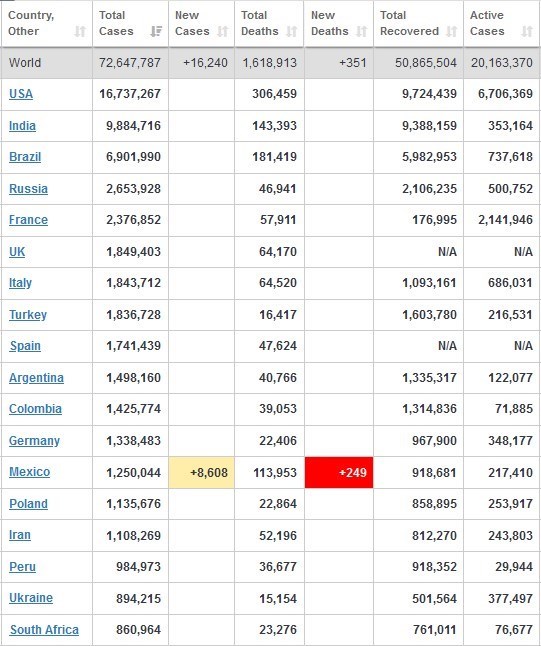The height and width of the screenshot is (646, 541).
Task: Open the India country link
Action: [22, 126]
